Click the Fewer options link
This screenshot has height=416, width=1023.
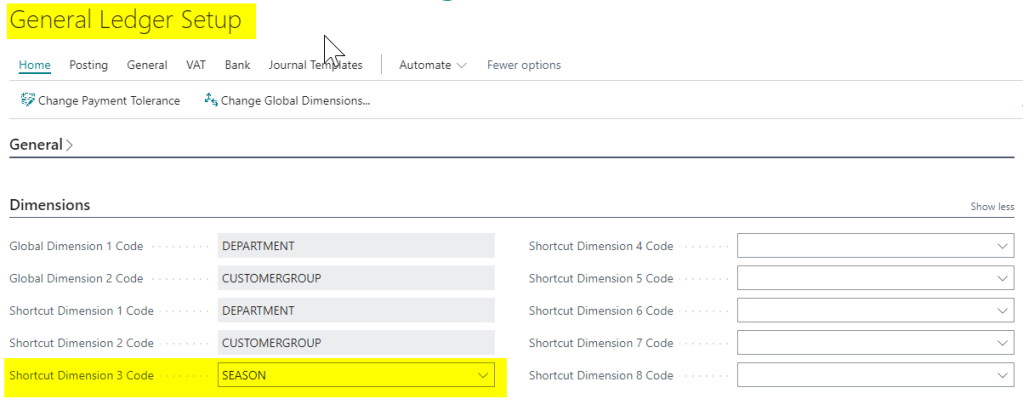click(x=524, y=65)
